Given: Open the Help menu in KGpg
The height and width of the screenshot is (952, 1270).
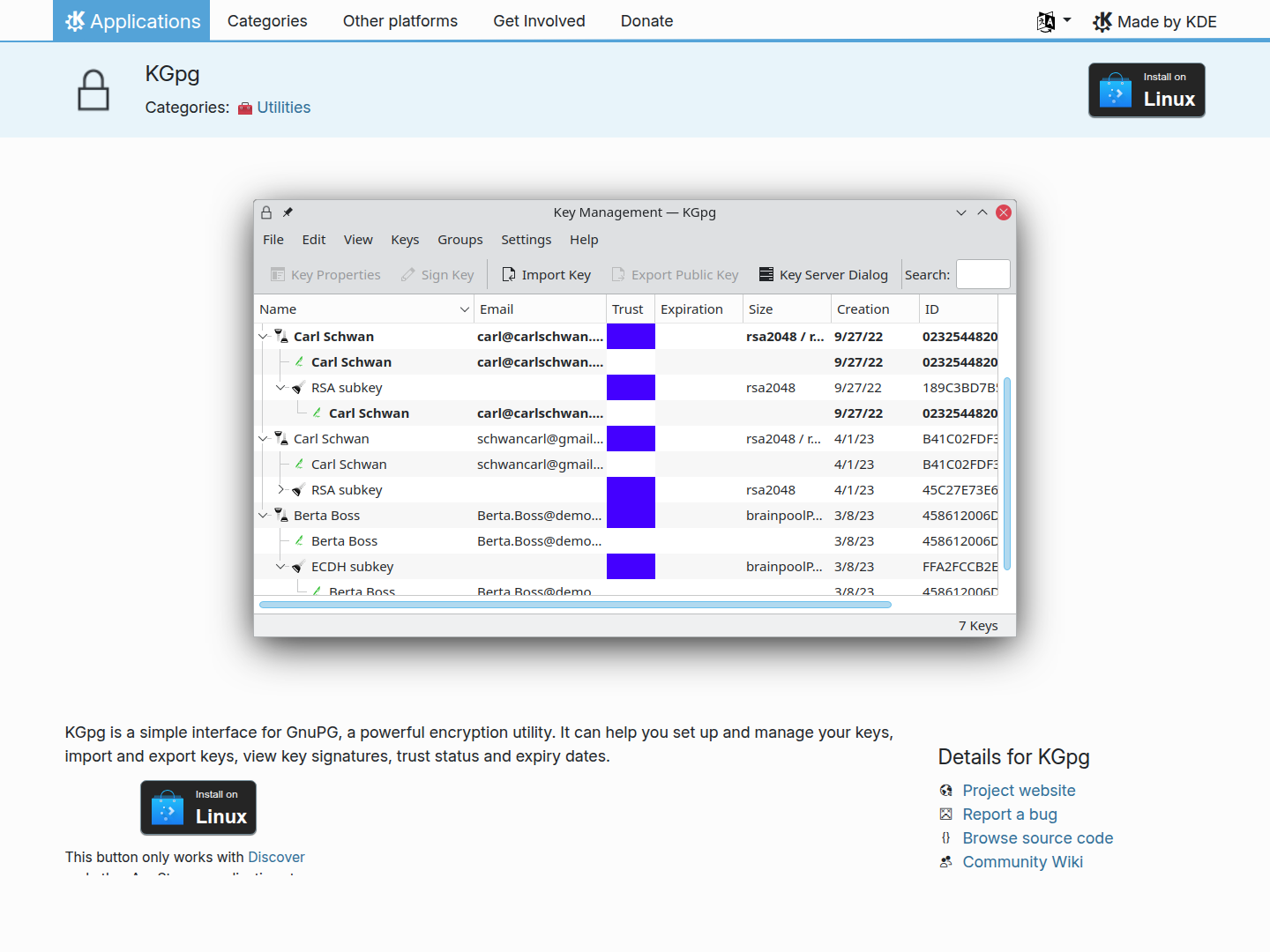Looking at the screenshot, I should coord(584,240).
